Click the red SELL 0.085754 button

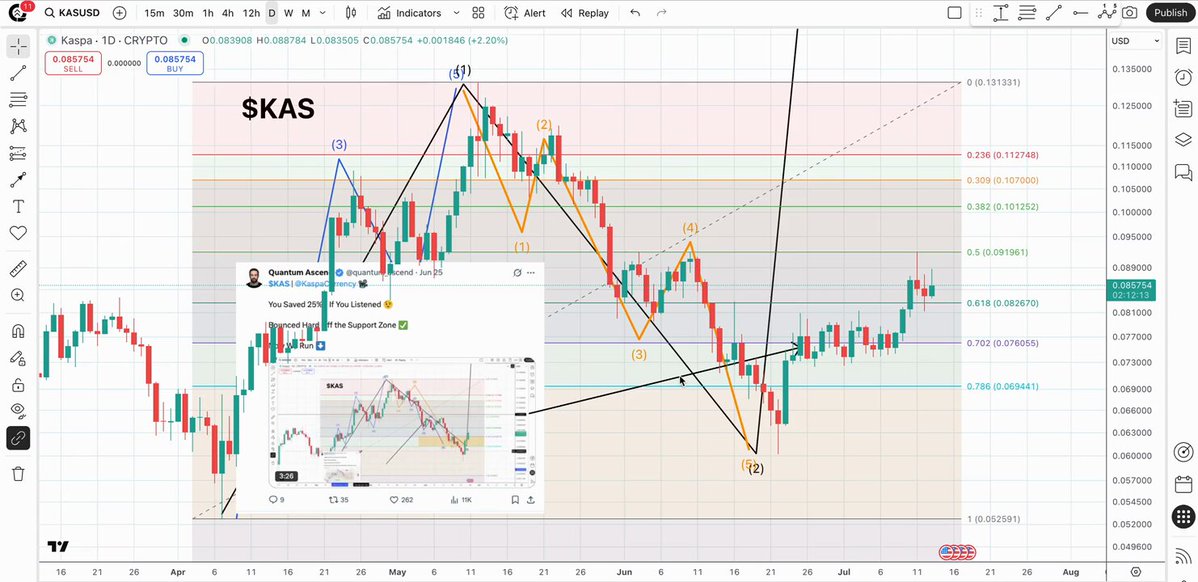pos(73,63)
